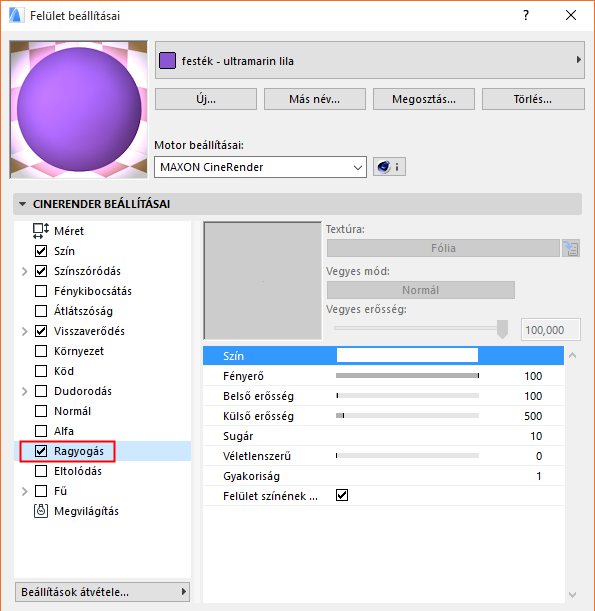Image resolution: width=595 pixels, height=611 pixels.
Task: Click the parameter list scroll-down arrow
Action: coord(572,595)
